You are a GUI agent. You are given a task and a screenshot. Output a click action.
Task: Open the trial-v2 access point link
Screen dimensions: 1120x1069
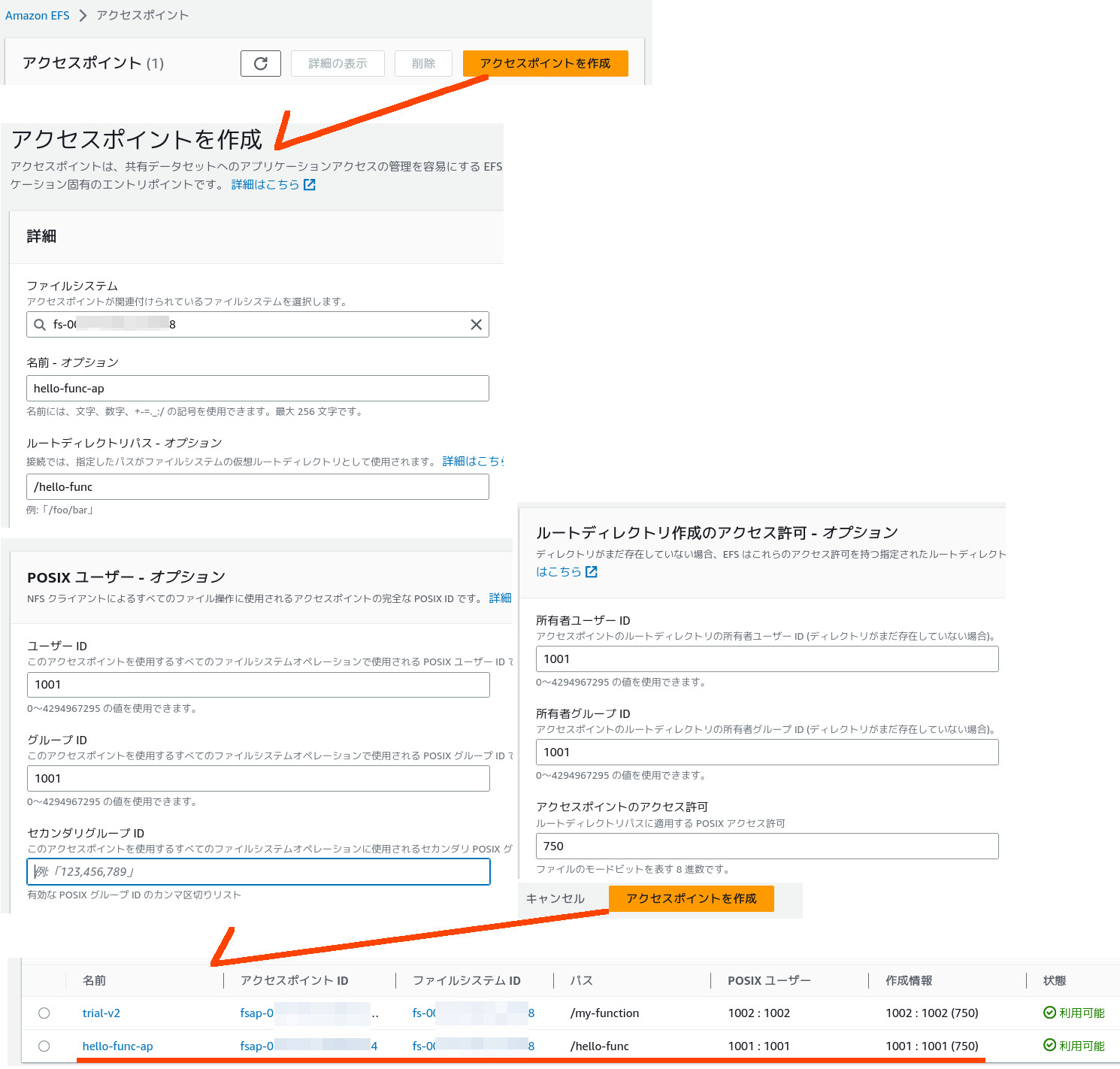pyautogui.click(x=101, y=1013)
